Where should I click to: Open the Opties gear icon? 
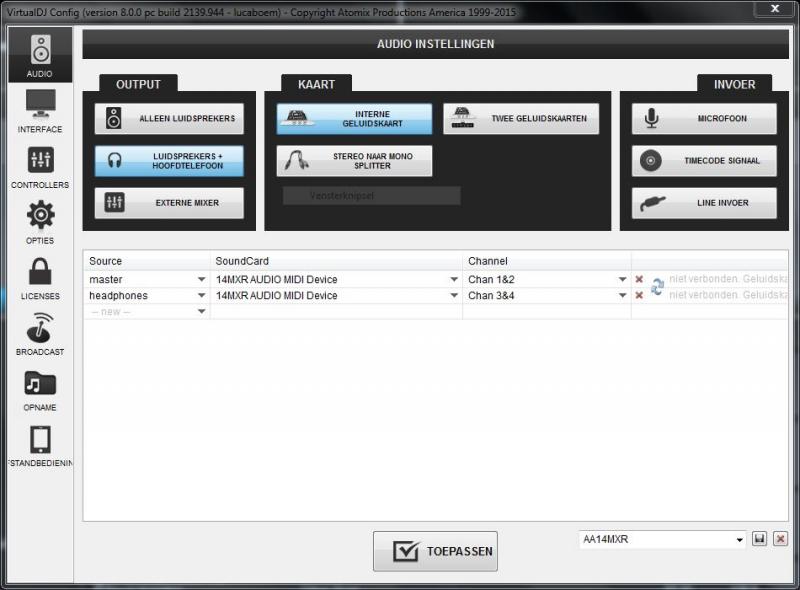(40, 215)
